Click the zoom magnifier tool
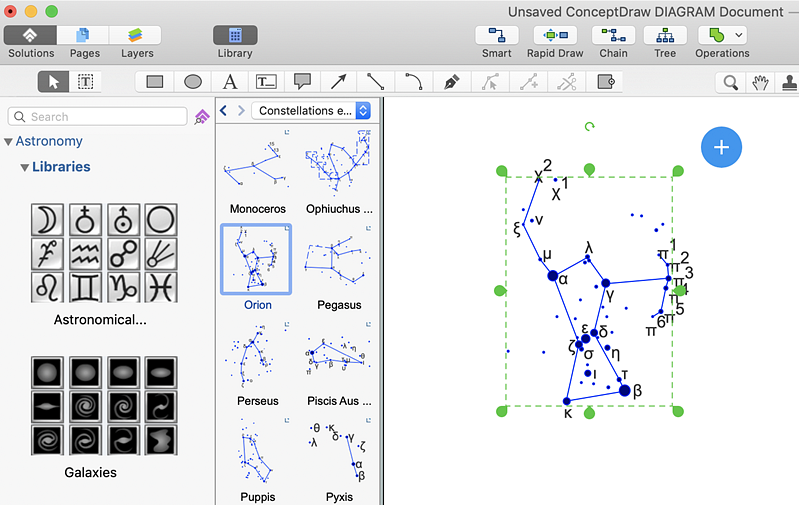Viewport: 800px width, 505px height. pos(731,82)
